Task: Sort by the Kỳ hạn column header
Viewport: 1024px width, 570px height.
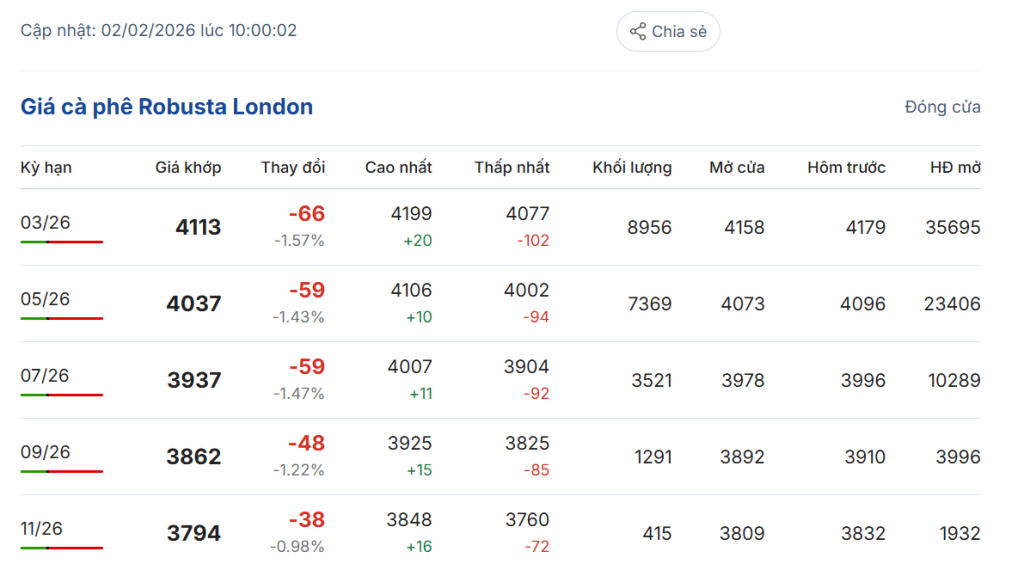Action: (x=46, y=167)
